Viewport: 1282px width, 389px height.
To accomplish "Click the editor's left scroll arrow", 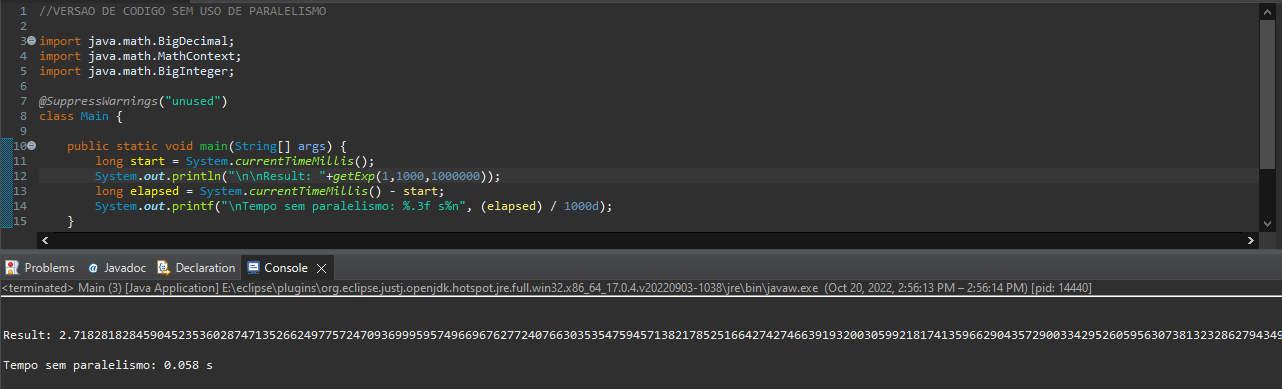I will 44,241.
